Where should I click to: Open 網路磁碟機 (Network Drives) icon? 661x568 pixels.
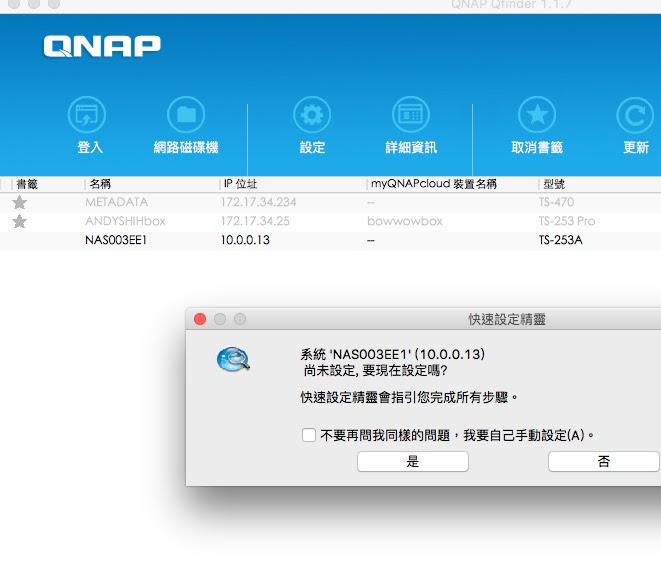coord(186,115)
